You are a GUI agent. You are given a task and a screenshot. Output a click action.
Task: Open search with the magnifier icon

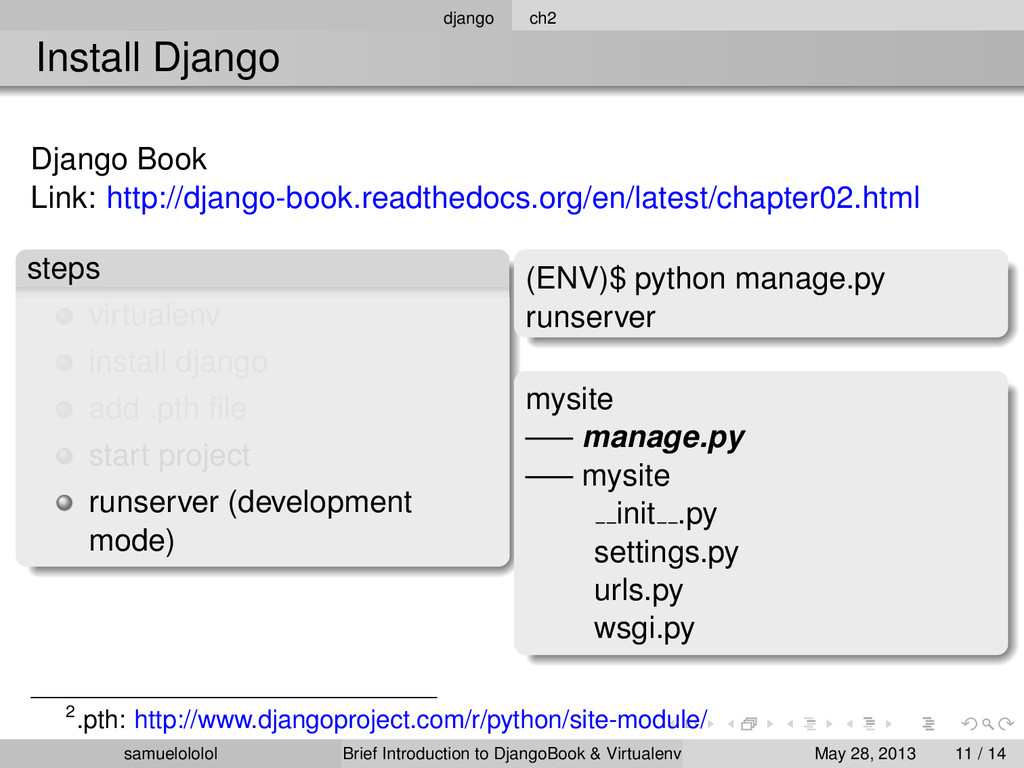[x=988, y=724]
